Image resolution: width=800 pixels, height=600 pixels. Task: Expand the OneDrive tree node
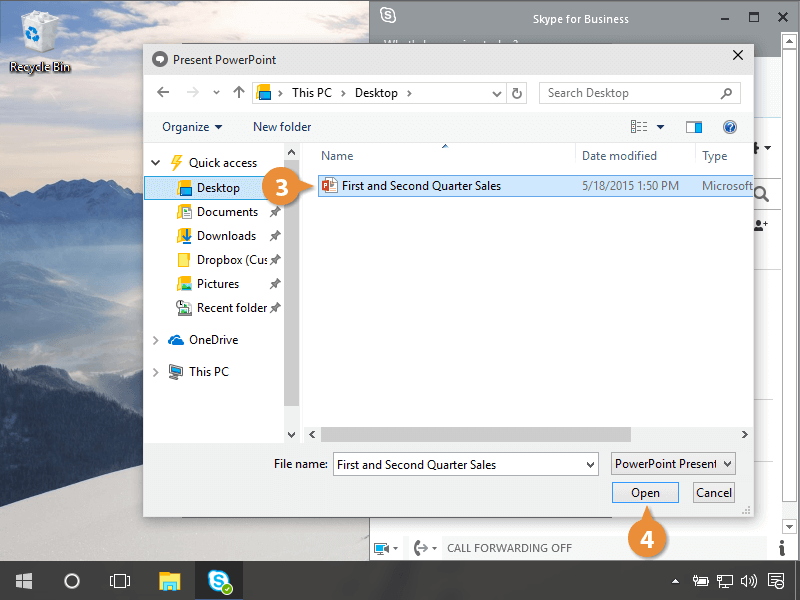[155, 340]
